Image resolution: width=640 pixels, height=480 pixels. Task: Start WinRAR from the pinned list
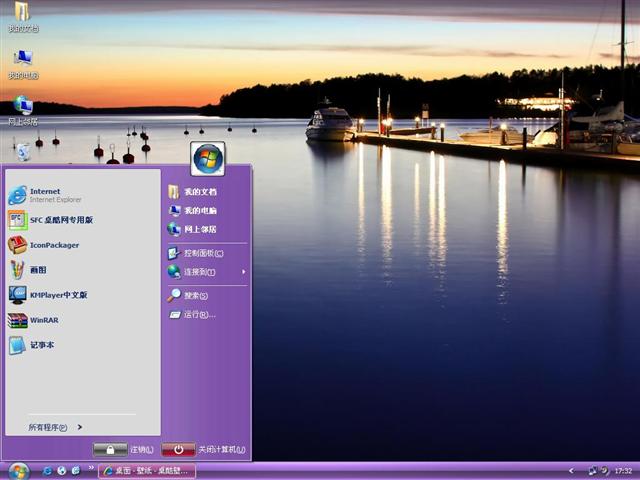[43, 321]
